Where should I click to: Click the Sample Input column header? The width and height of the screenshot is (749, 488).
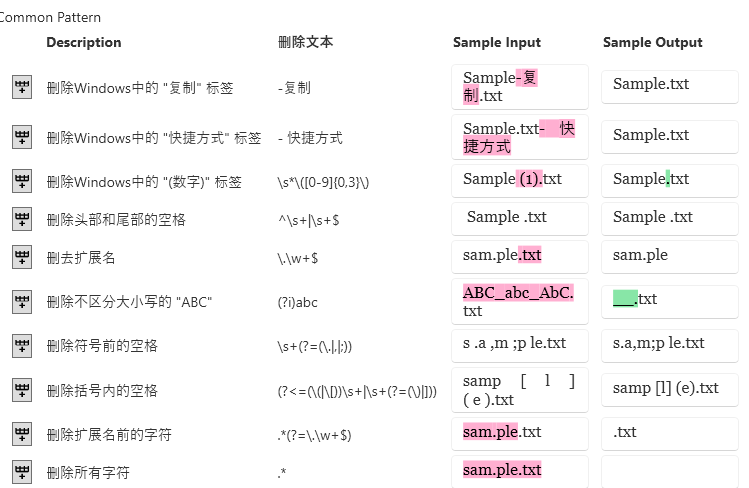(x=497, y=42)
